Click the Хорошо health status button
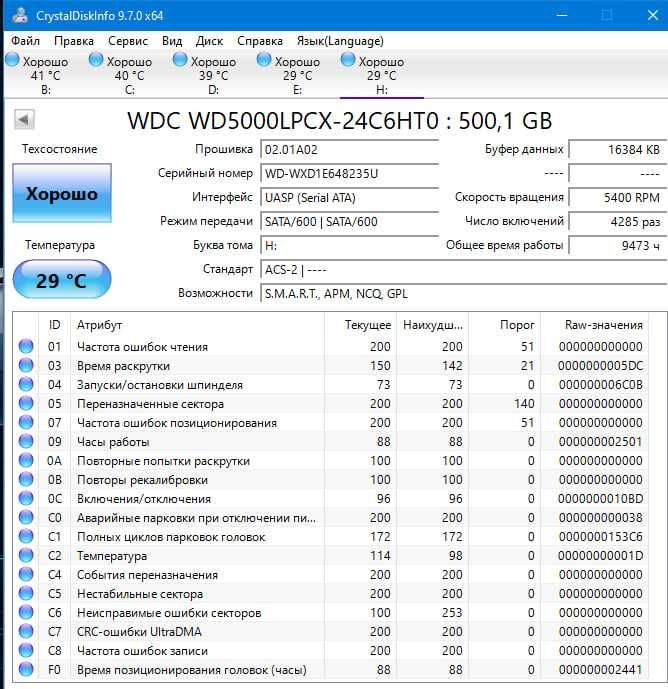The width and height of the screenshot is (668, 689). (62, 193)
